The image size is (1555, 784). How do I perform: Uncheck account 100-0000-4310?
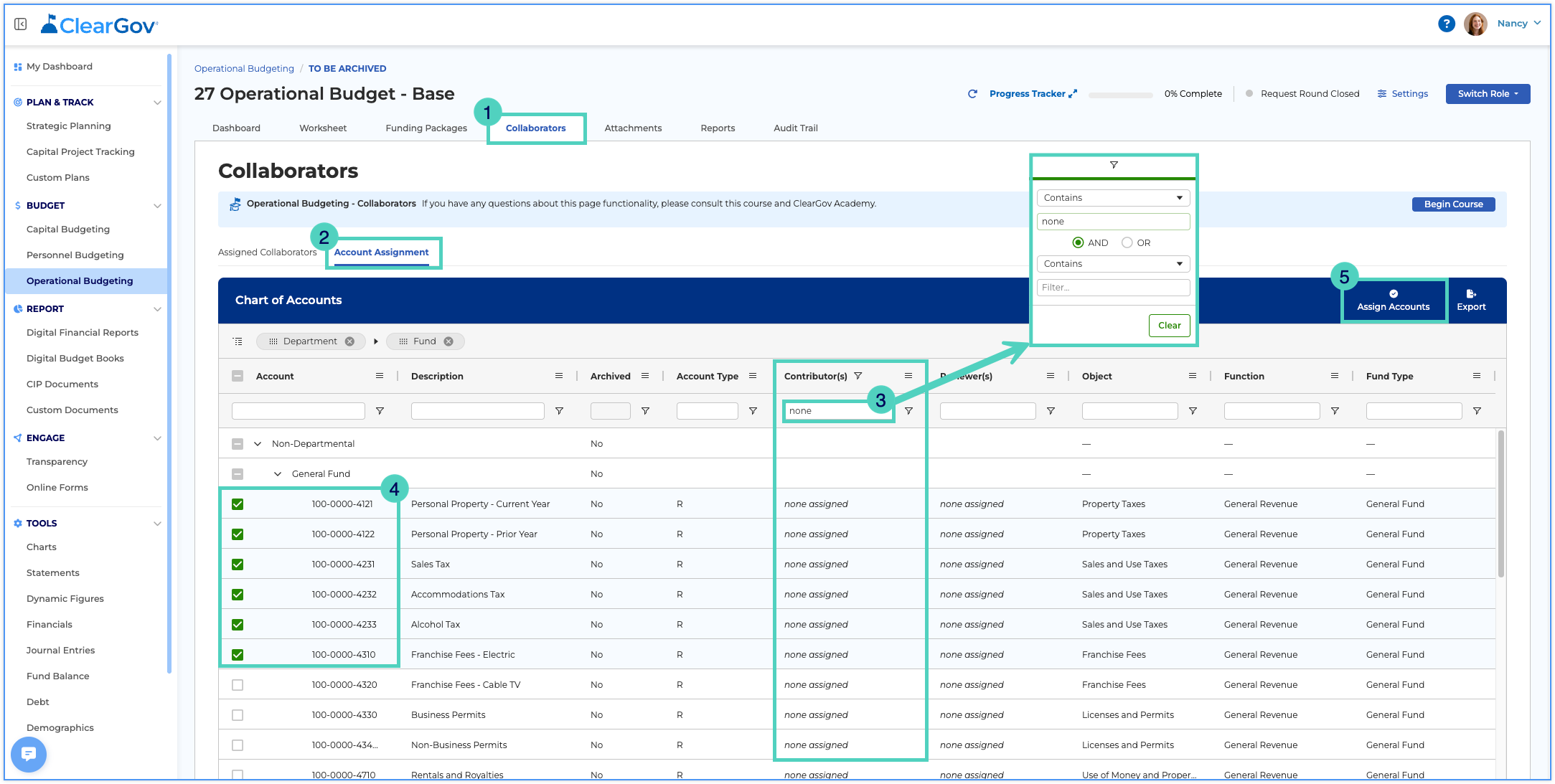tap(238, 655)
